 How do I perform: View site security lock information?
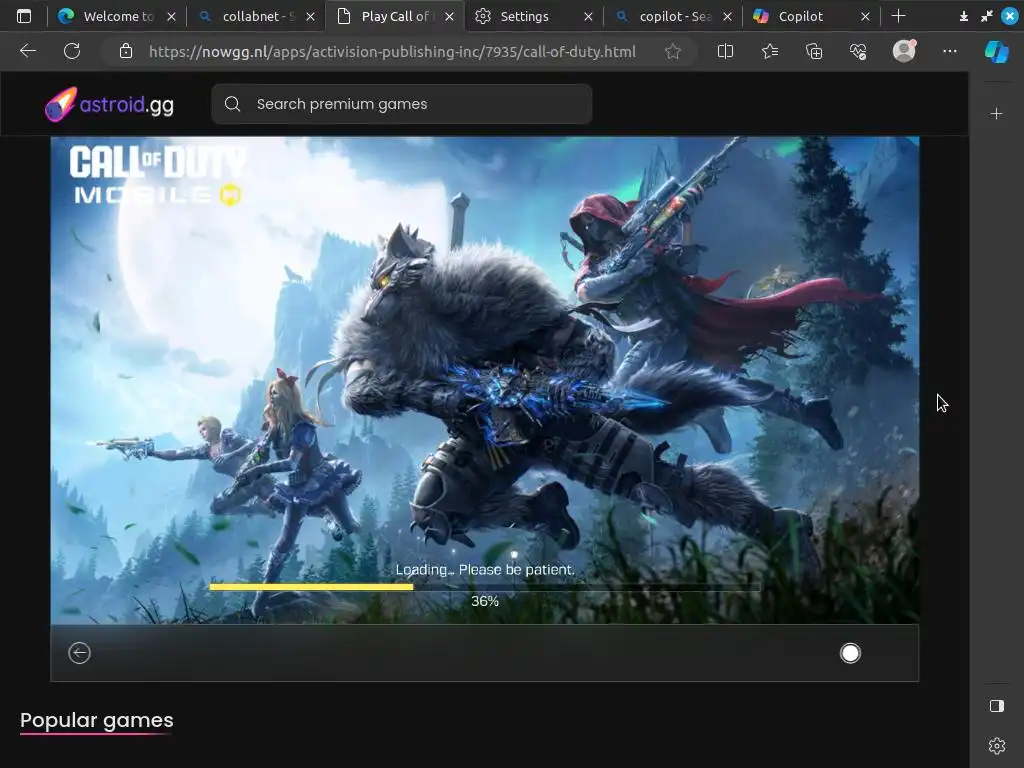pyautogui.click(x=126, y=52)
